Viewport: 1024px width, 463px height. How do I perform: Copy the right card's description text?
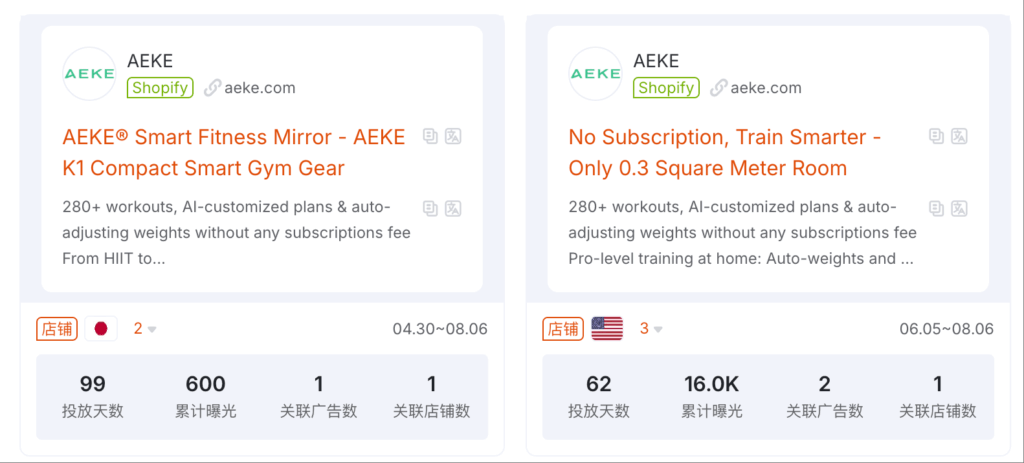tap(936, 208)
